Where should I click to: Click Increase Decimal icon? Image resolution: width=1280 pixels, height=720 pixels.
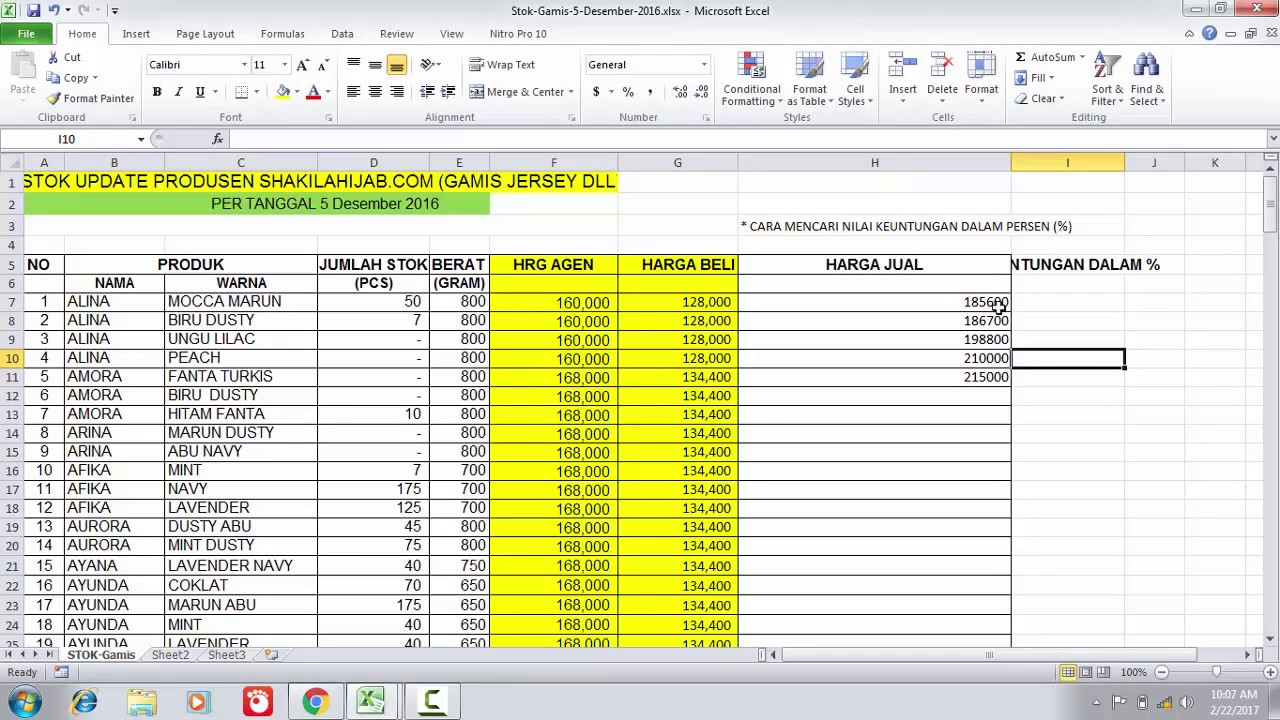(x=680, y=91)
